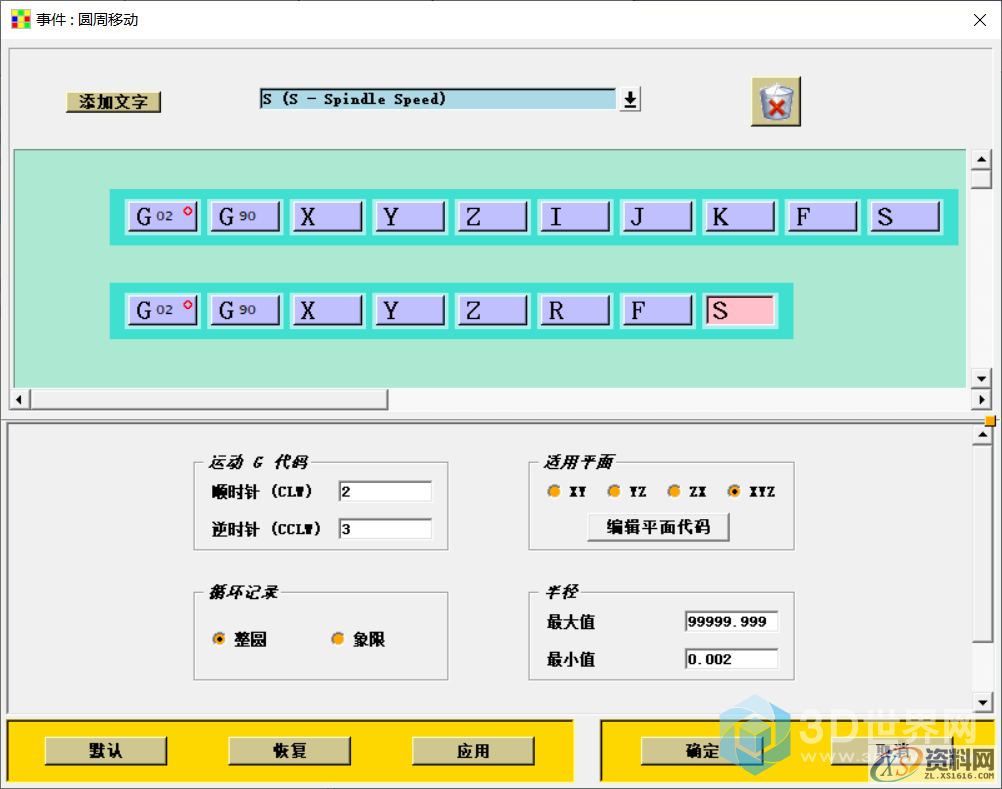Click the I word in first block

tap(575, 216)
